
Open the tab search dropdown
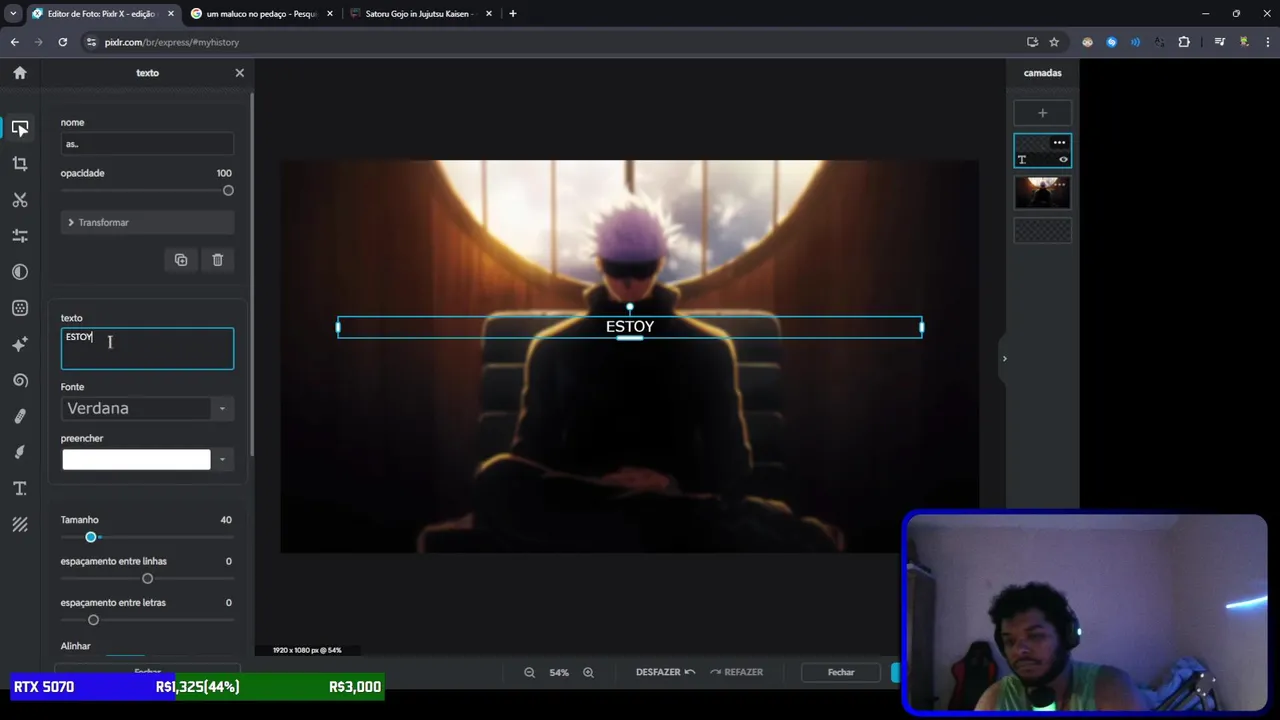click(13, 14)
